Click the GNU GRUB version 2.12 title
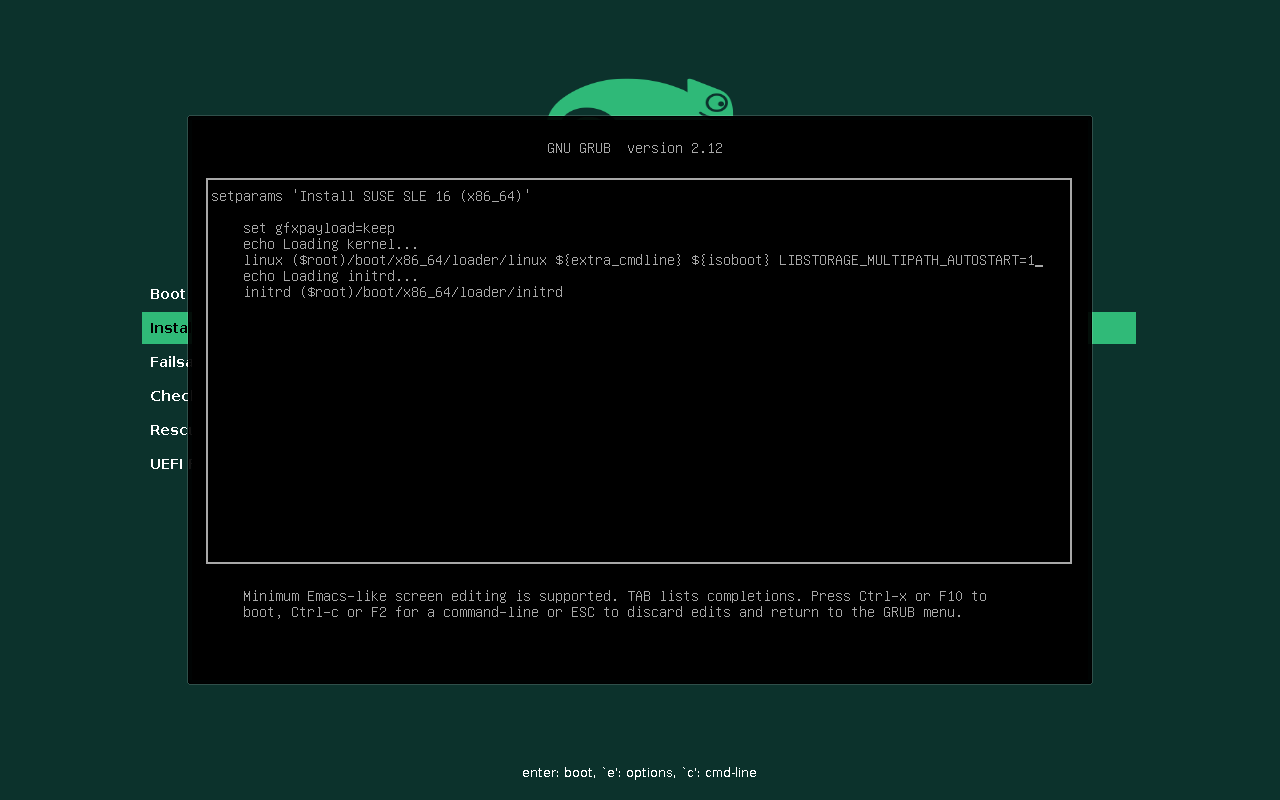 (x=634, y=148)
